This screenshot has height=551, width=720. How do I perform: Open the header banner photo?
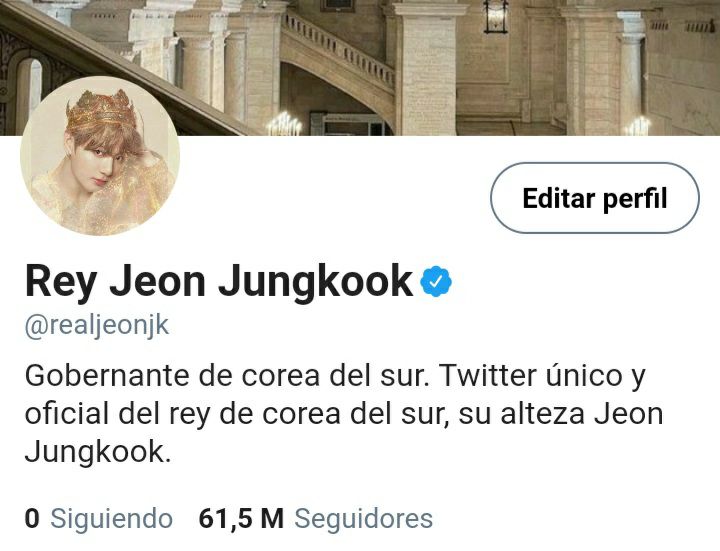point(360,67)
